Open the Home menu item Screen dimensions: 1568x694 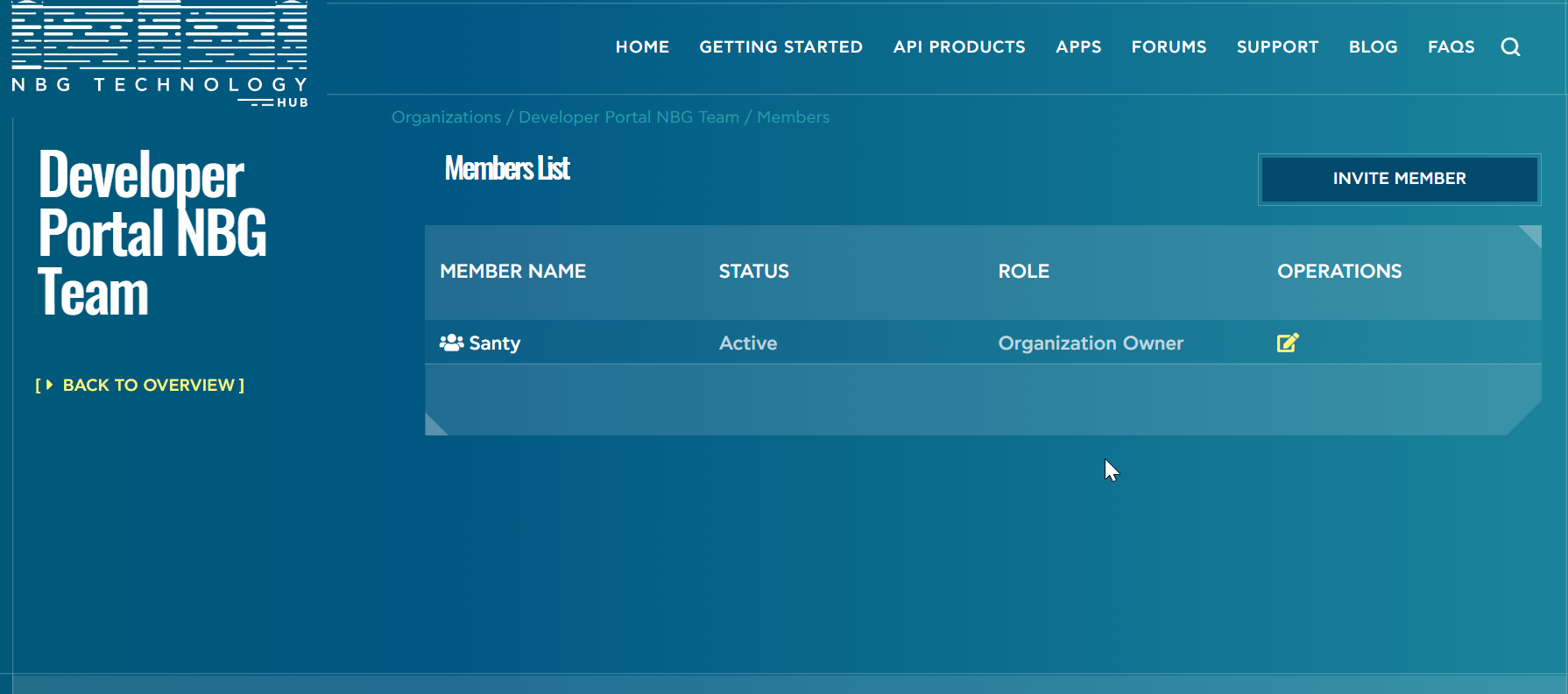tap(642, 47)
